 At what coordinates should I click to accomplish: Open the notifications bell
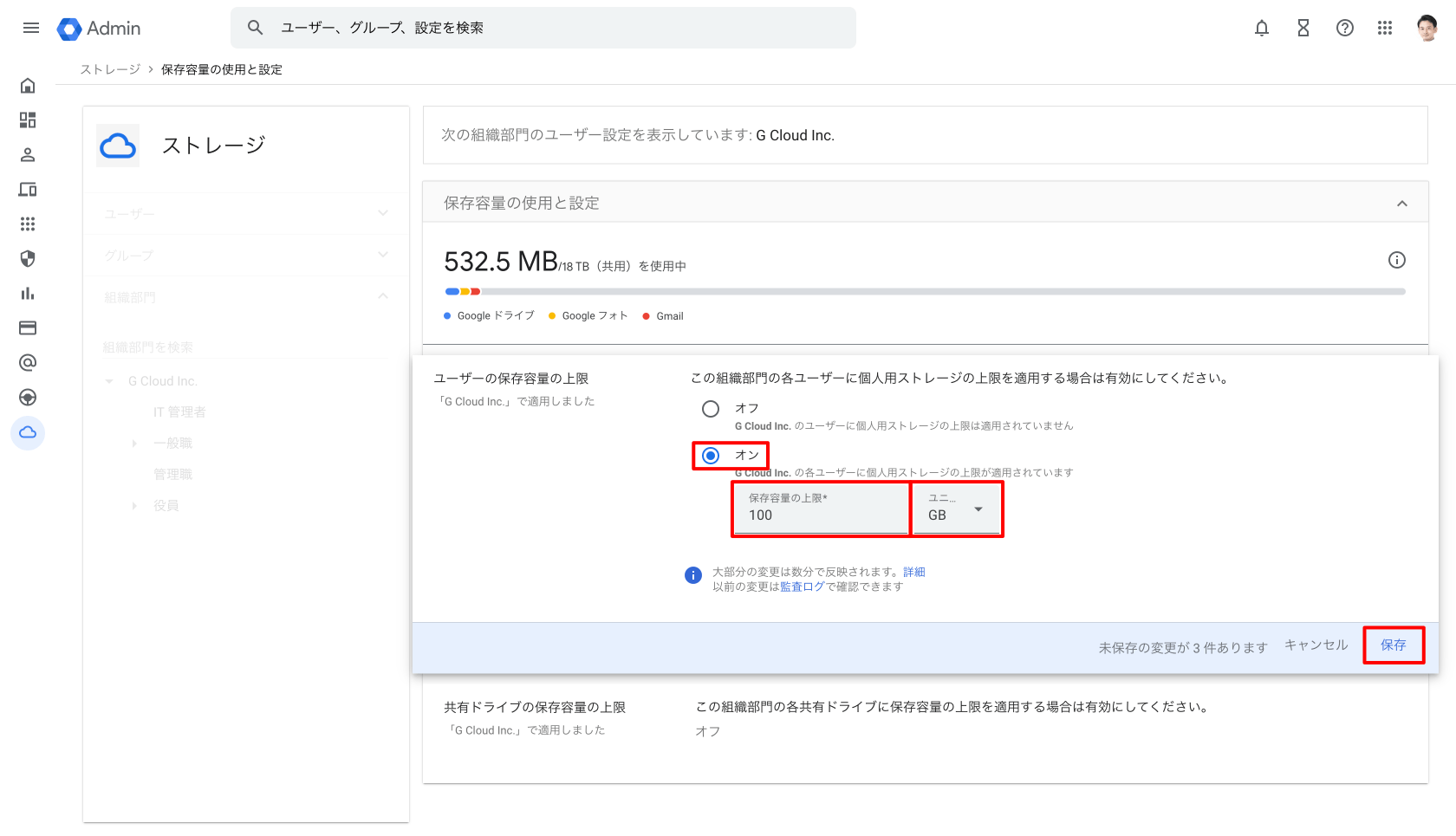click(x=1262, y=28)
